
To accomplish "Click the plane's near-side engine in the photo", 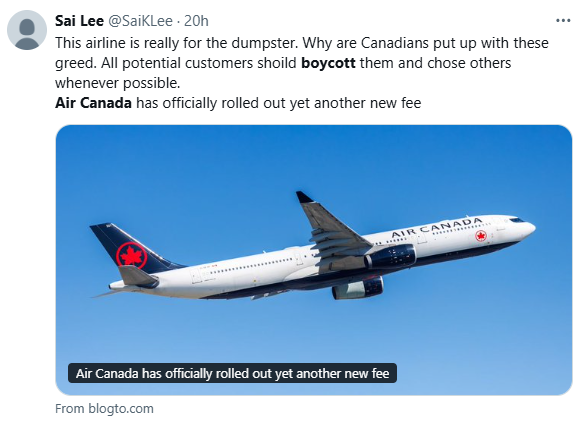I will pyautogui.click(x=391, y=257).
